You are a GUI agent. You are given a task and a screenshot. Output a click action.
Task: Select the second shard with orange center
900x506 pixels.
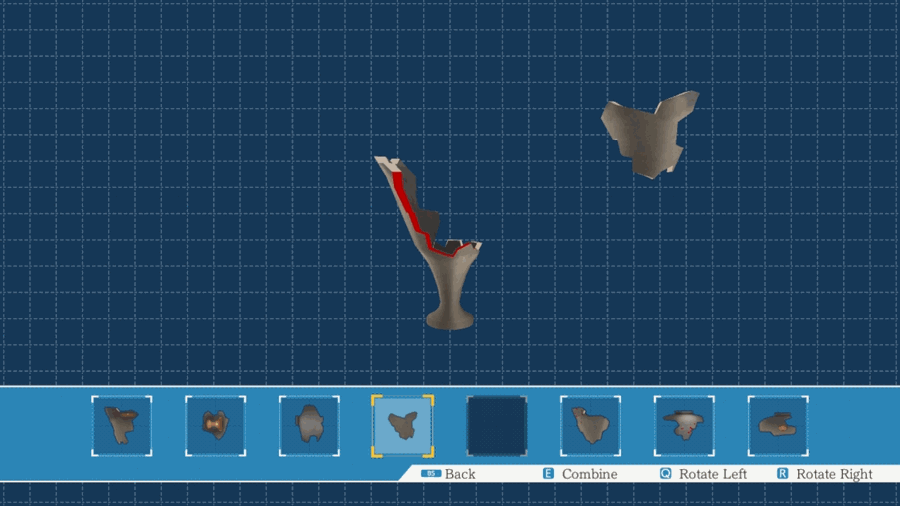coord(215,426)
